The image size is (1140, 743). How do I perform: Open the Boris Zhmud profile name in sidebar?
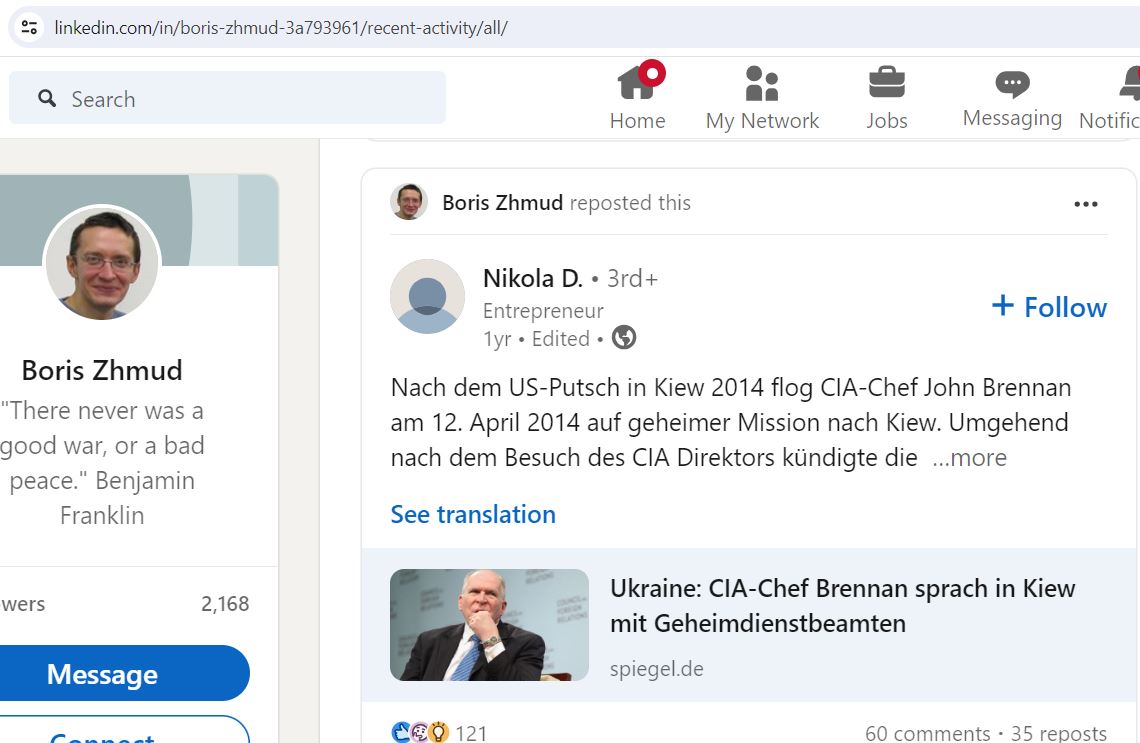click(102, 370)
